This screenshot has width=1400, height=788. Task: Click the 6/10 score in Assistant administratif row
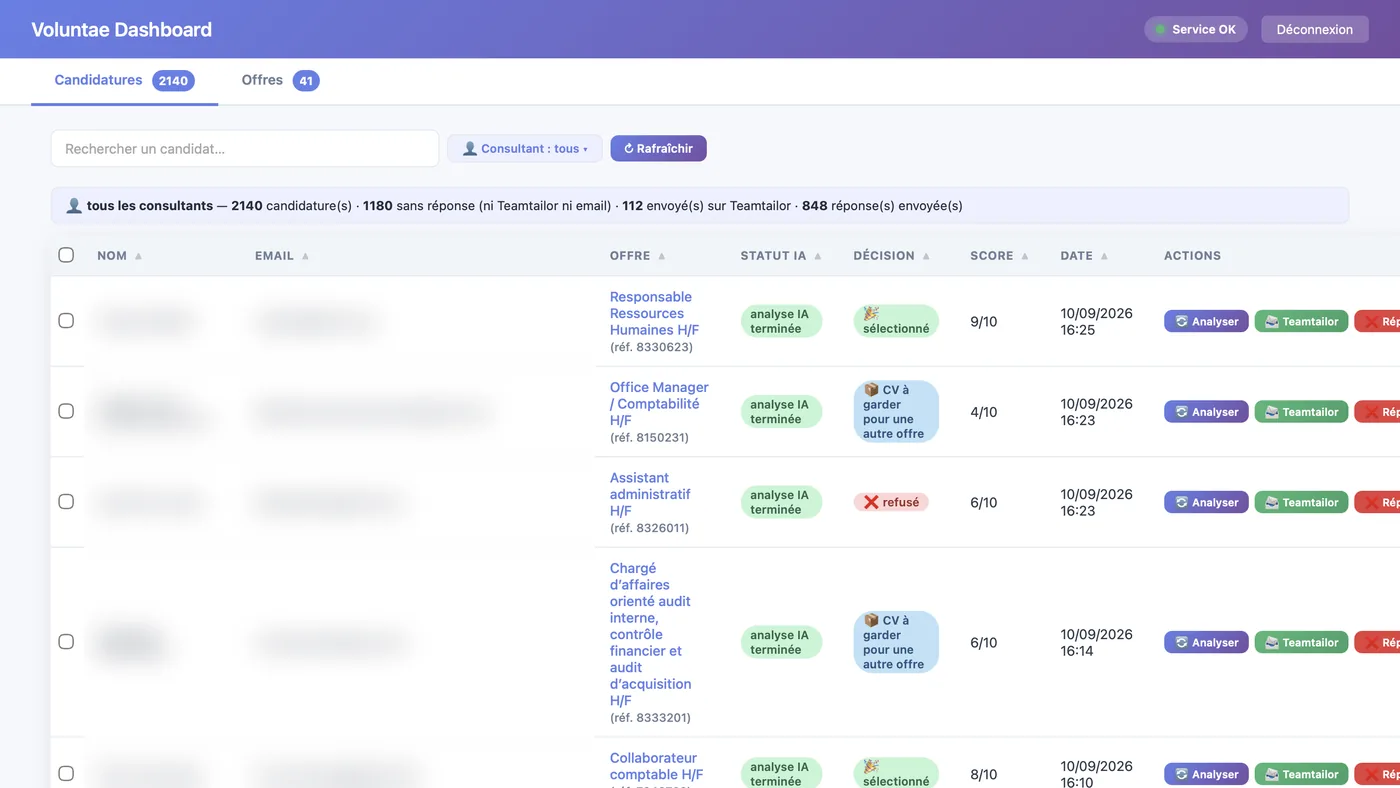984,502
